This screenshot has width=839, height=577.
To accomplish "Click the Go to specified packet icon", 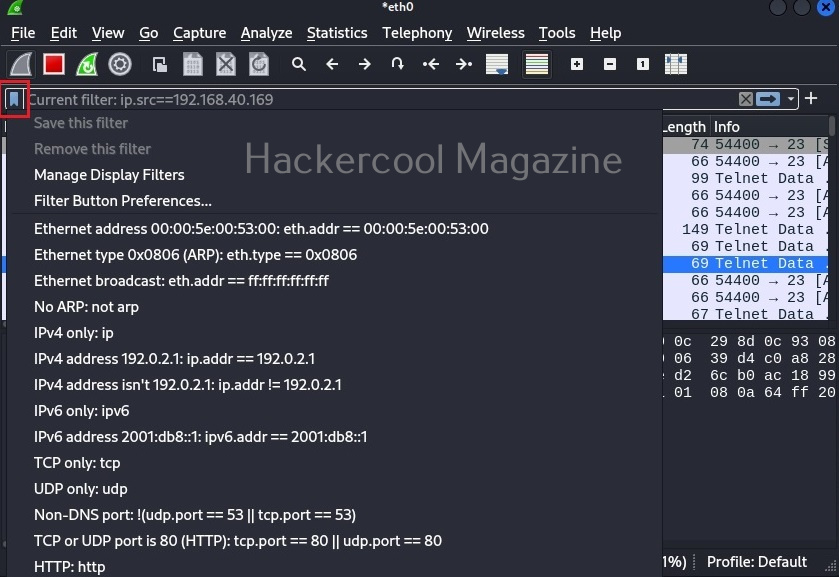I will (398, 65).
